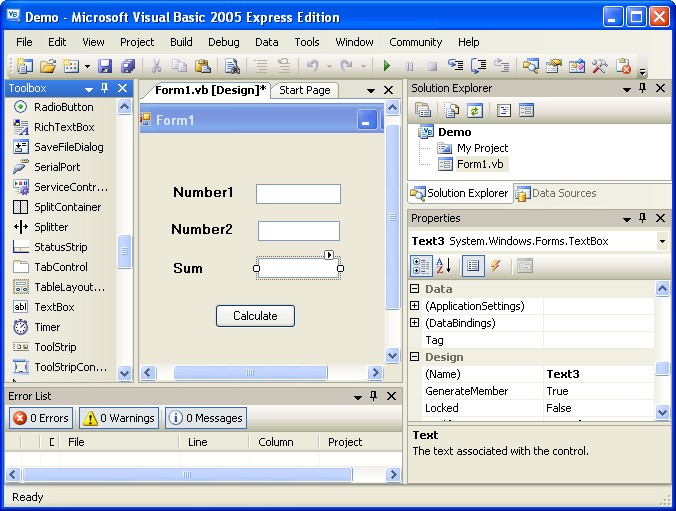Viewport: 676px width, 511px height.
Task: Collapse the Design category in Properties
Action: [414, 357]
